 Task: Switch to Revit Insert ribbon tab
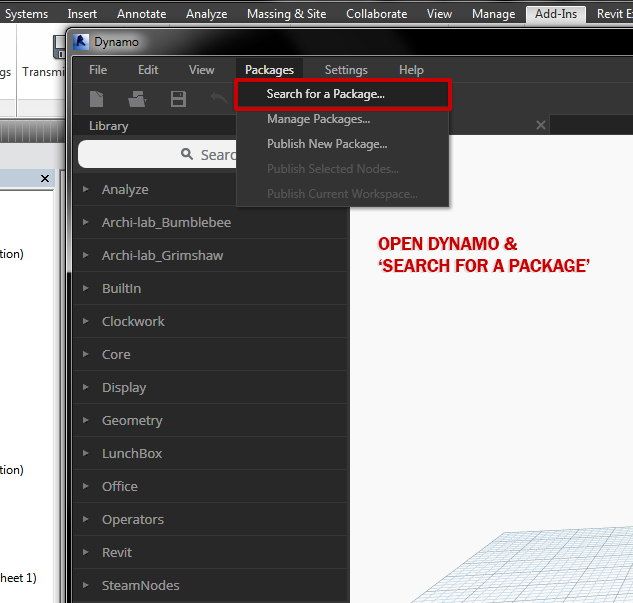82,14
